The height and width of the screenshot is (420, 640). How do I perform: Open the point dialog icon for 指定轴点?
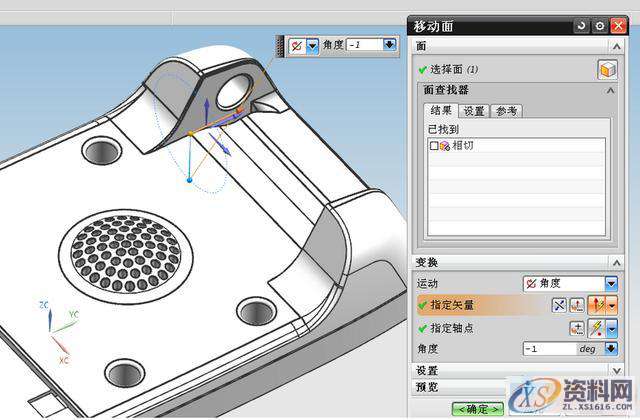click(x=577, y=327)
